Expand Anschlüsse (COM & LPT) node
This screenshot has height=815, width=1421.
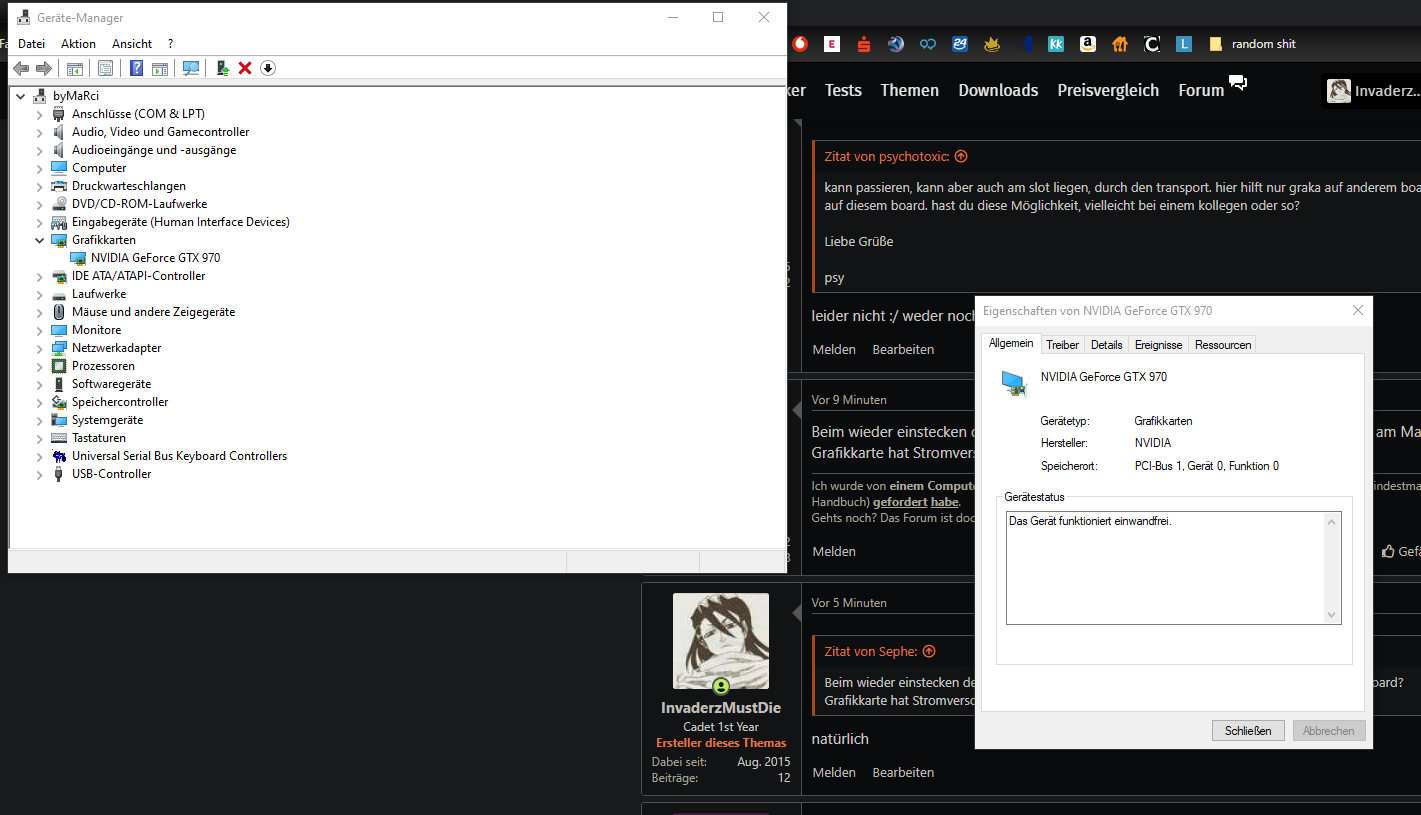pos(40,114)
